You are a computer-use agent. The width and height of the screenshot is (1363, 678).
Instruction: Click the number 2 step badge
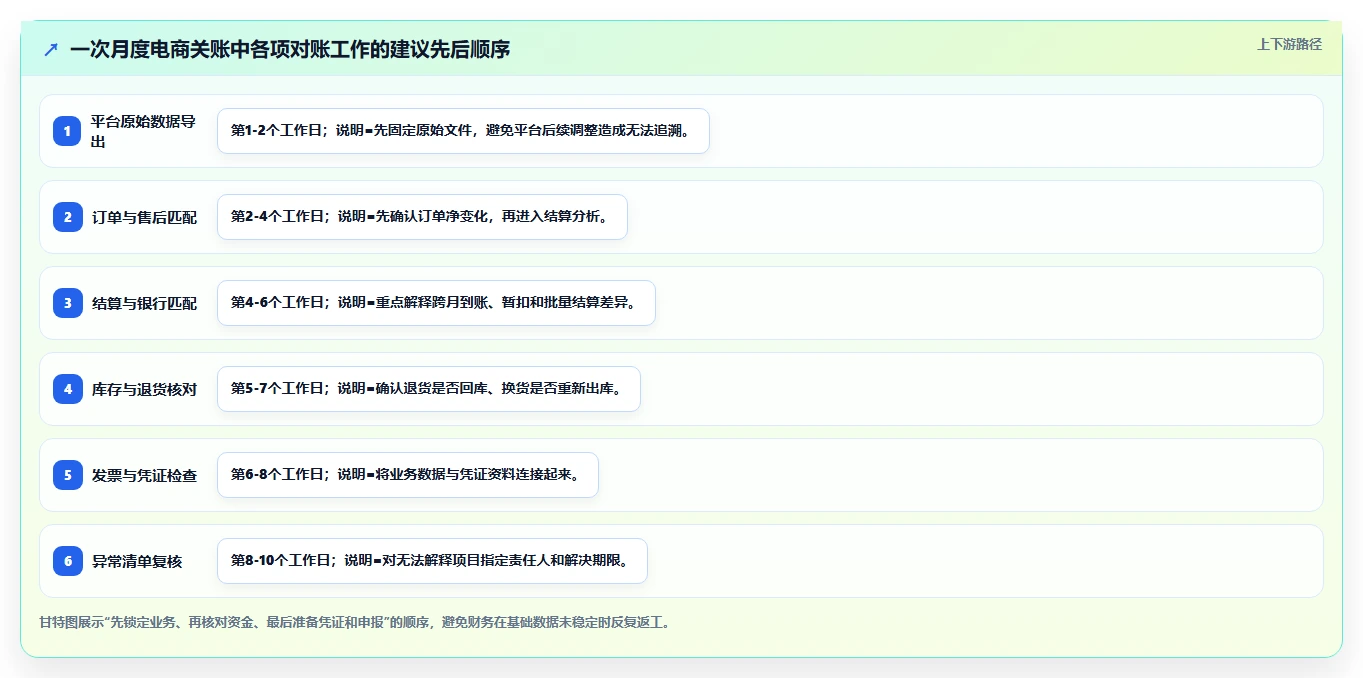click(68, 217)
